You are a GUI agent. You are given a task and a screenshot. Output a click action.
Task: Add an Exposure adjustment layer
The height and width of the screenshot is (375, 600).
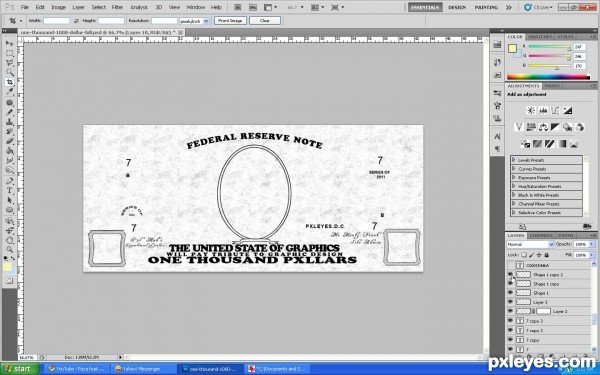[567, 111]
